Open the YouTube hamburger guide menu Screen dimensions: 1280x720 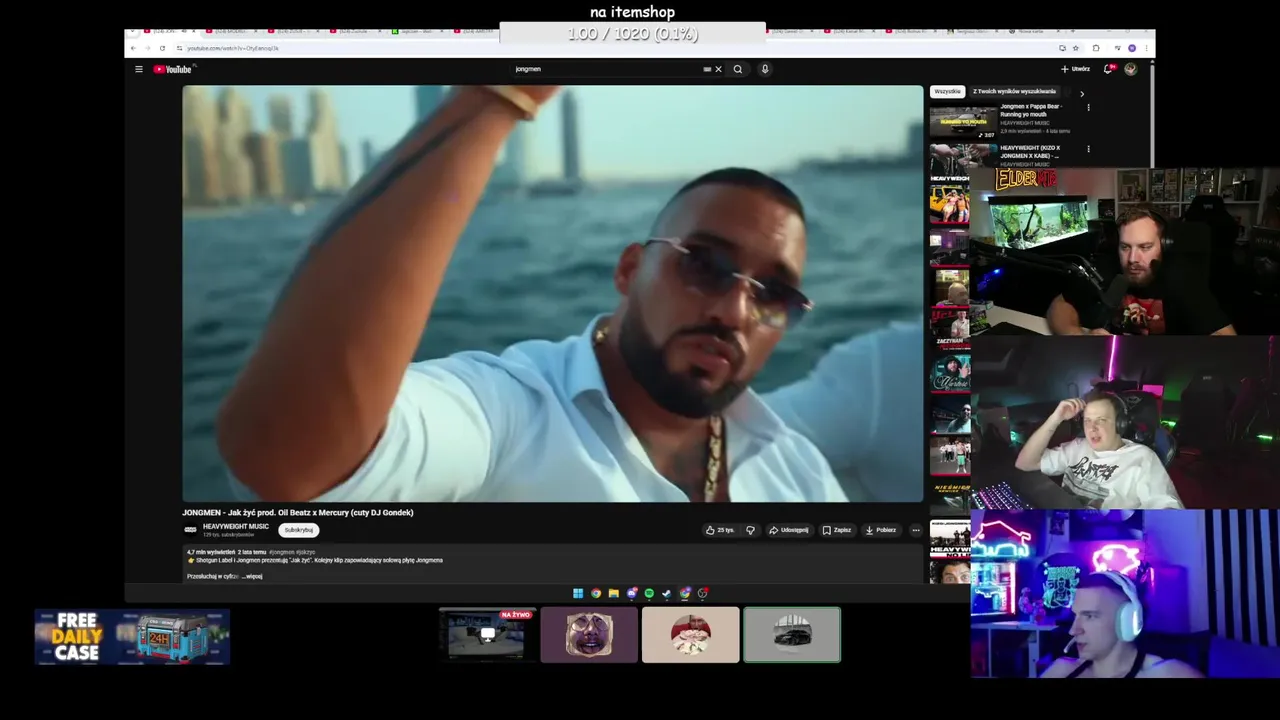(x=139, y=69)
